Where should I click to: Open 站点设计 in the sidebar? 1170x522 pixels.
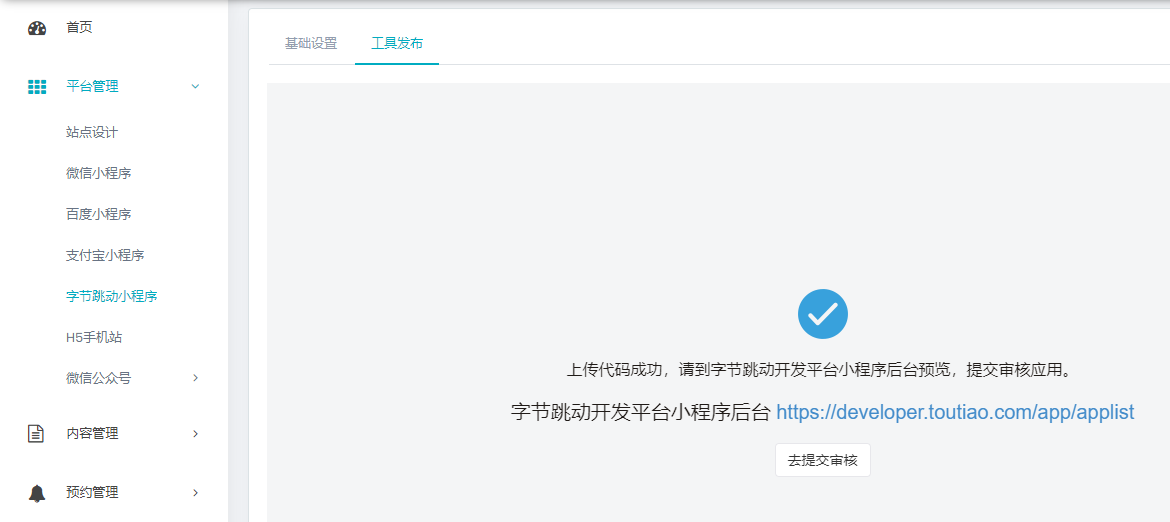(92, 133)
